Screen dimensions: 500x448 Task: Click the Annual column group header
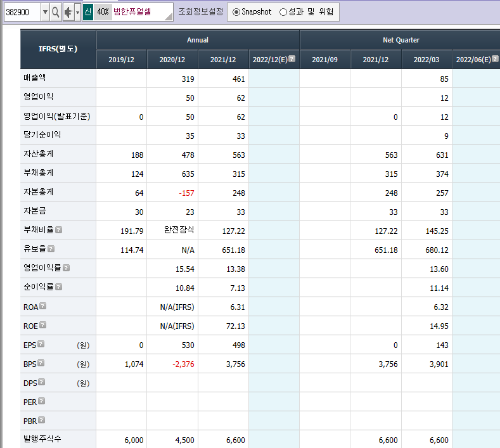[198, 40]
